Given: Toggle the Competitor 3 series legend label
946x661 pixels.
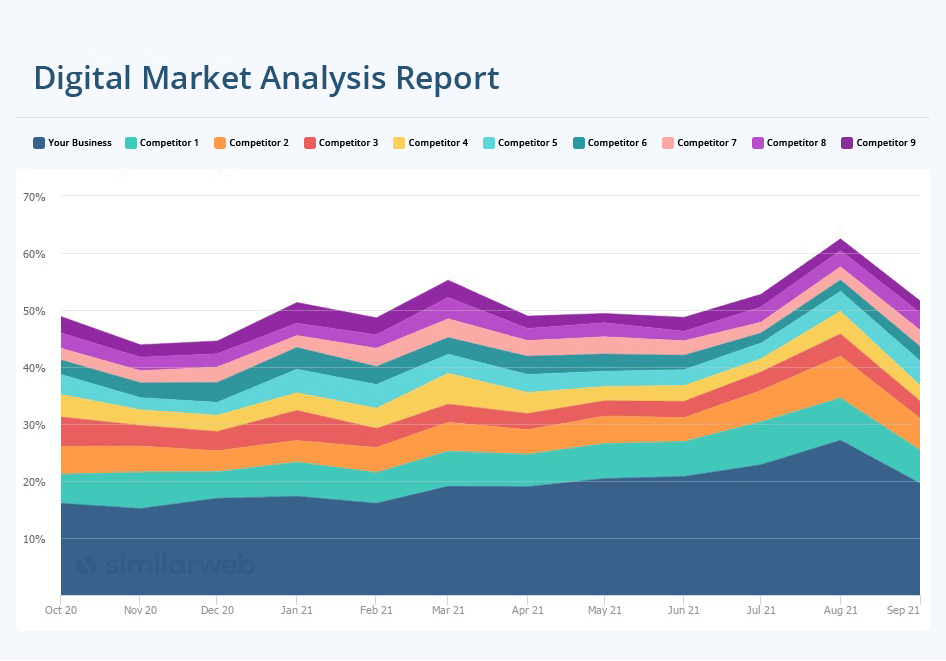Looking at the screenshot, I should tap(348, 143).
